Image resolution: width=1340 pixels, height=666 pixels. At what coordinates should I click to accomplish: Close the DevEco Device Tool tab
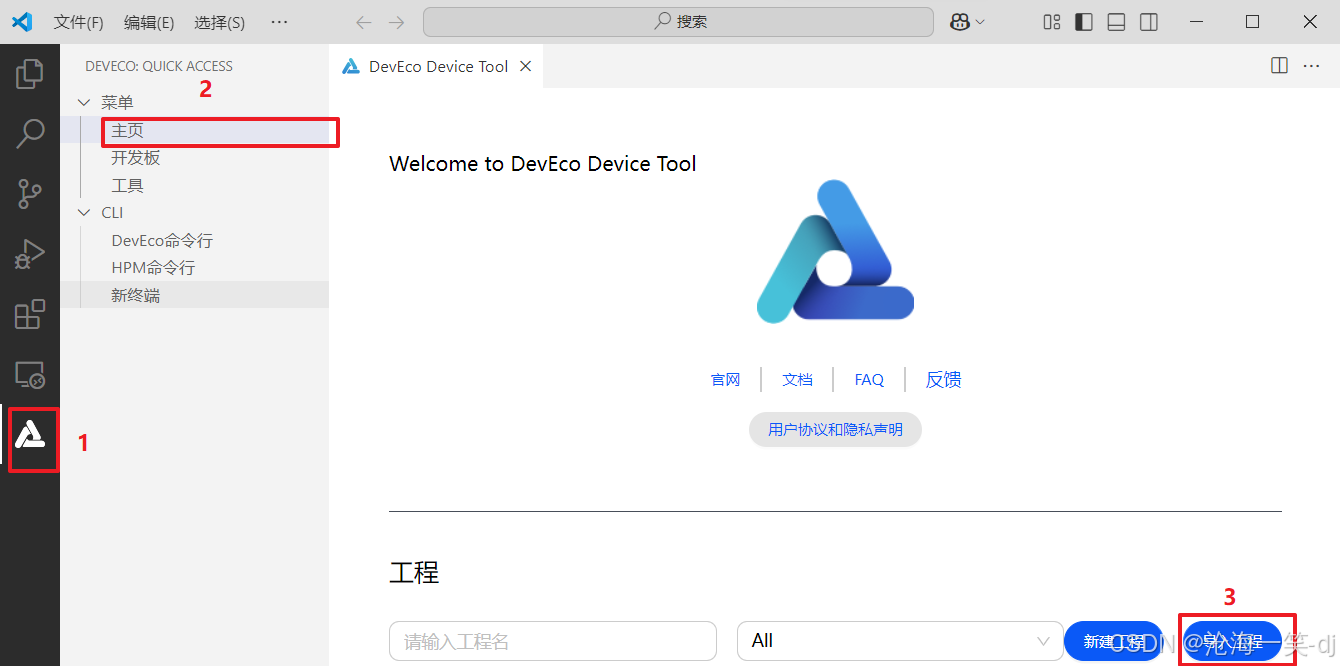(525, 66)
